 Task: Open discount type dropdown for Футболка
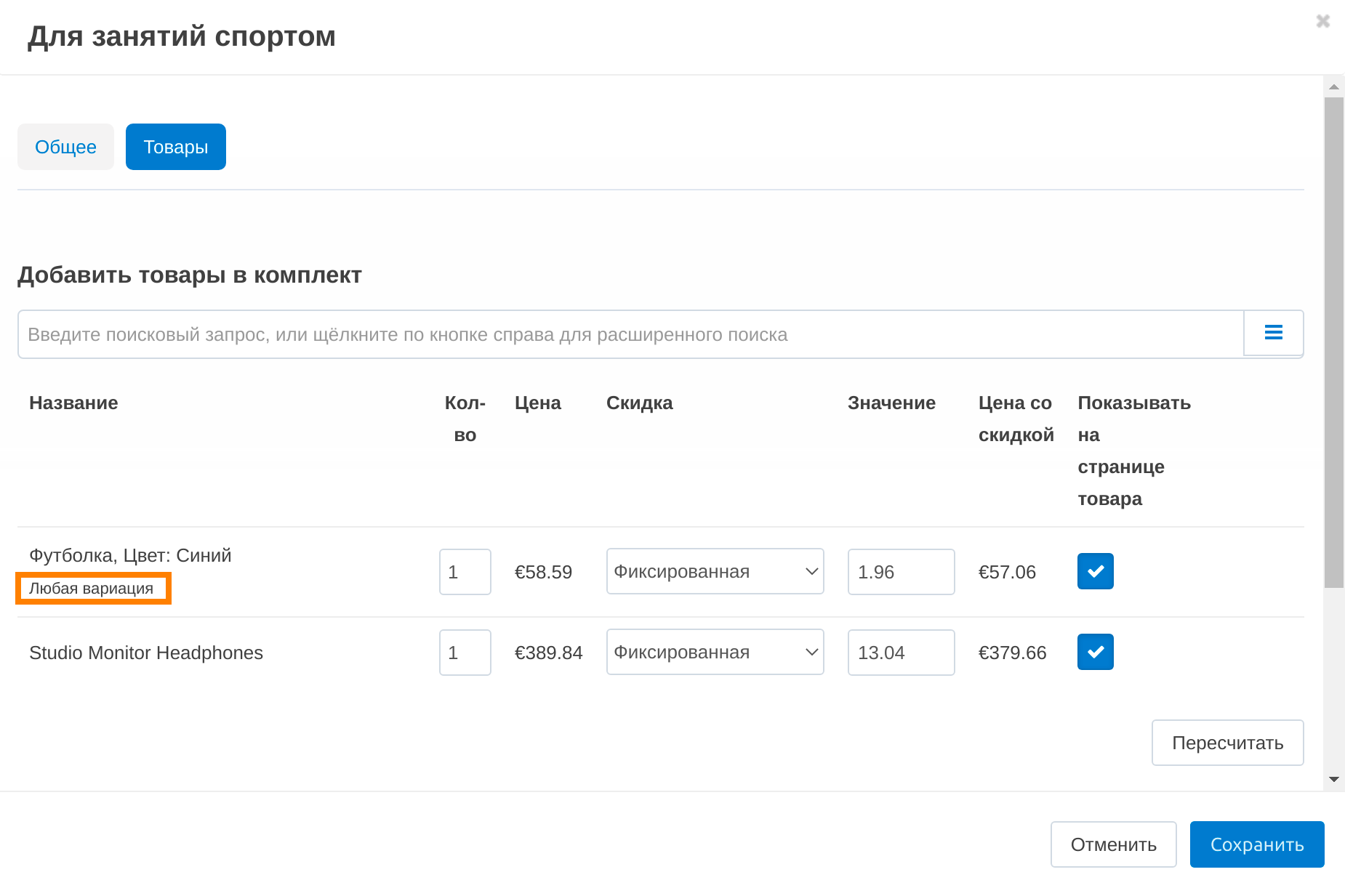(x=715, y=571)
